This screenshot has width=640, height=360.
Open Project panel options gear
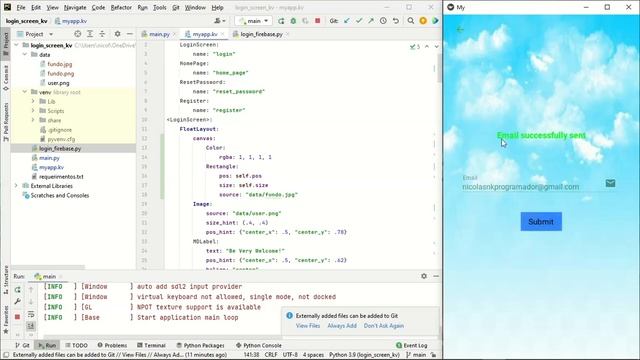point(118,34)
